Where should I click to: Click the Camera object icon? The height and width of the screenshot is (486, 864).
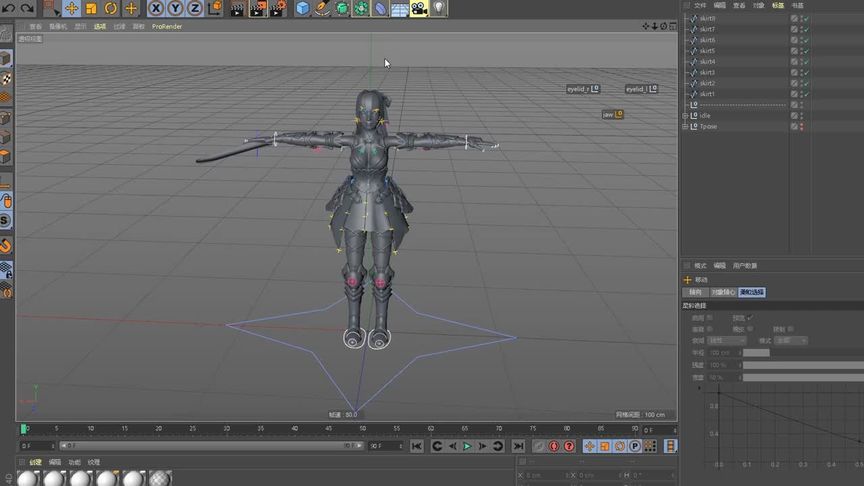418,8
